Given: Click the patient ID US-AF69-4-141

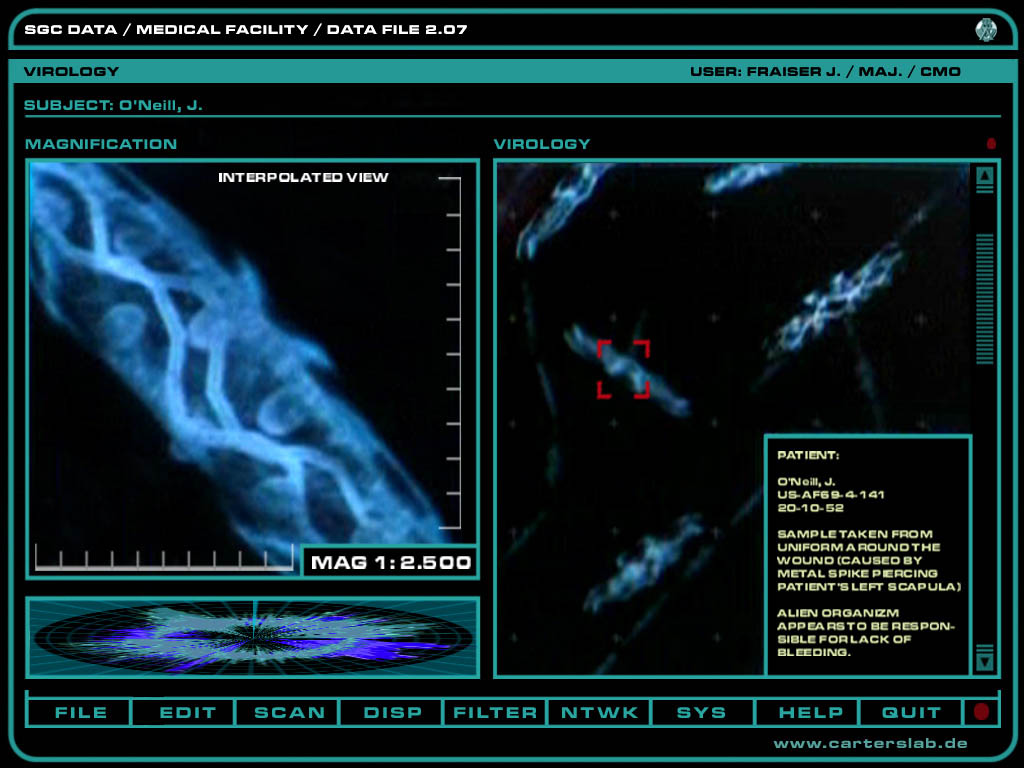Looking at the screenshot, I should point(831,494).
